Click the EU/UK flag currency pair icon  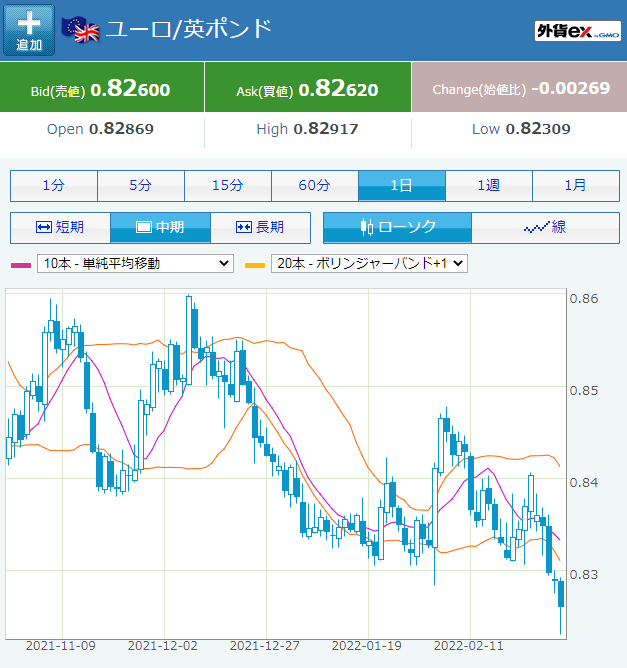tap(81, 29)
